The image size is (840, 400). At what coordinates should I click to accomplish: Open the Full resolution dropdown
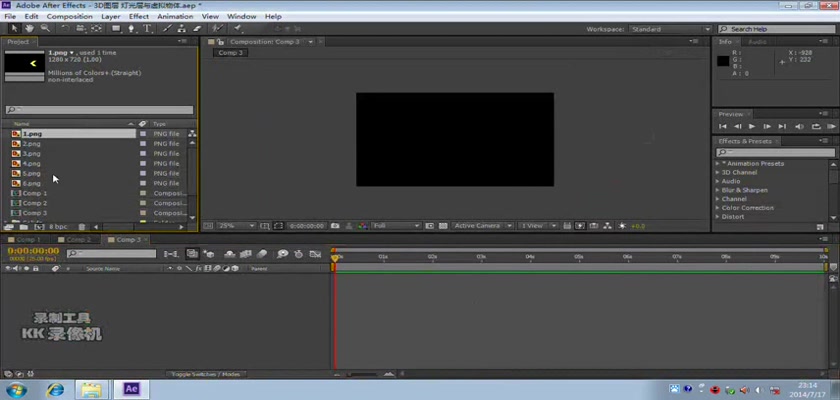(396, 226)
